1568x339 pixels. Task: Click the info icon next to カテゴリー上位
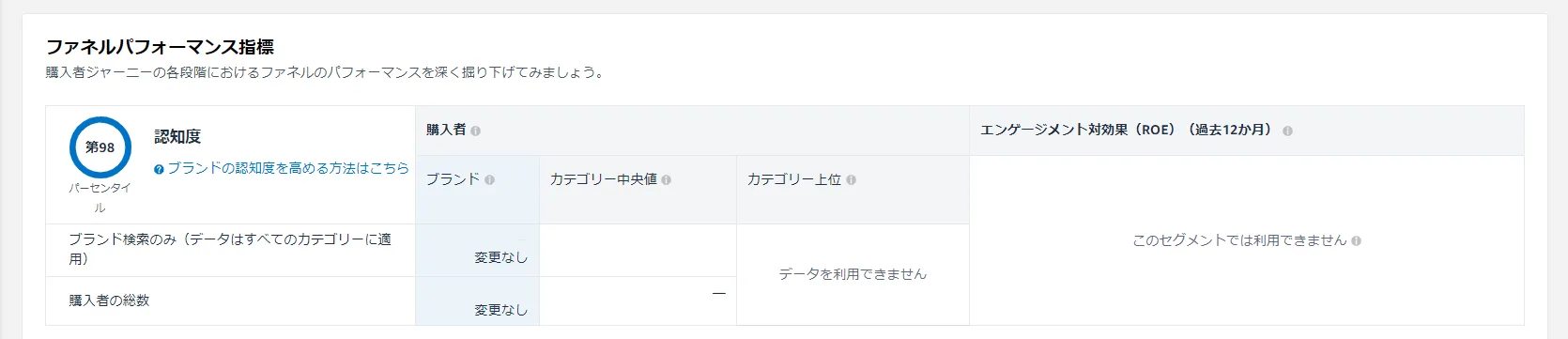pyautogui.click(x=851, y=180)
